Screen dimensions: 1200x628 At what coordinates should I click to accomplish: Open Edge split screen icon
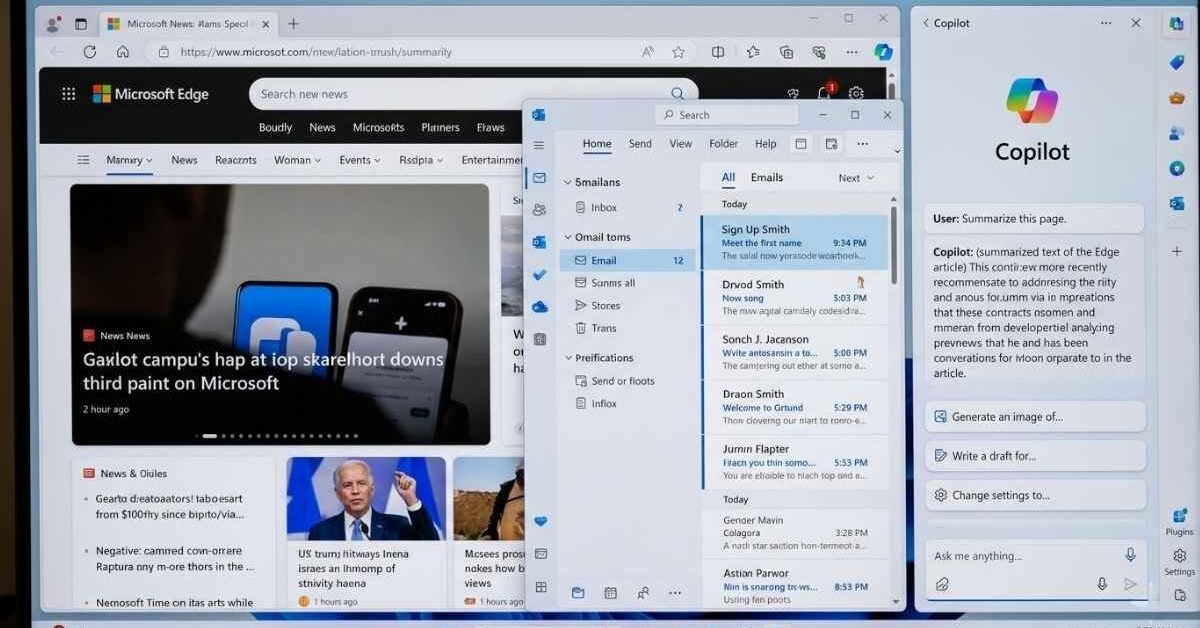tap(718, 52)
